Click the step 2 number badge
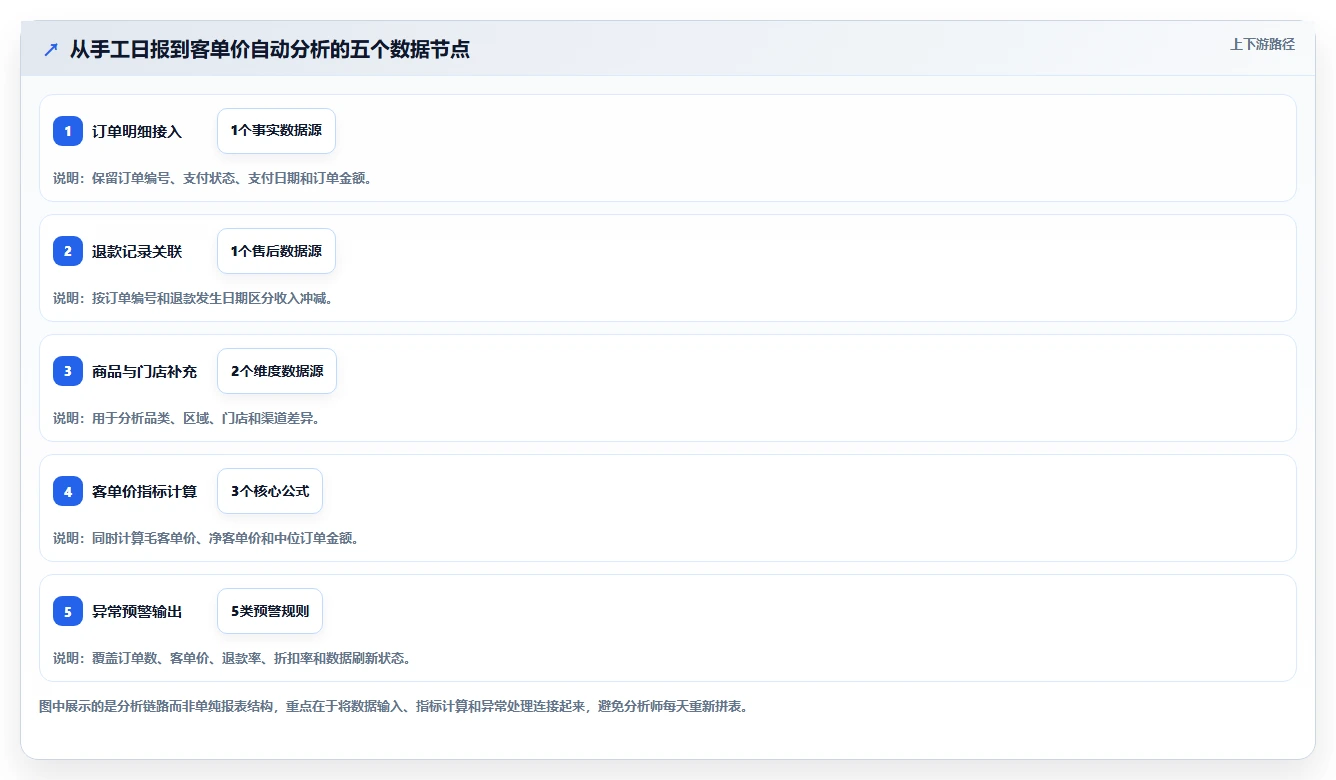The height and width of the screenshot is (780, 1336). click(x=68, y=251)
